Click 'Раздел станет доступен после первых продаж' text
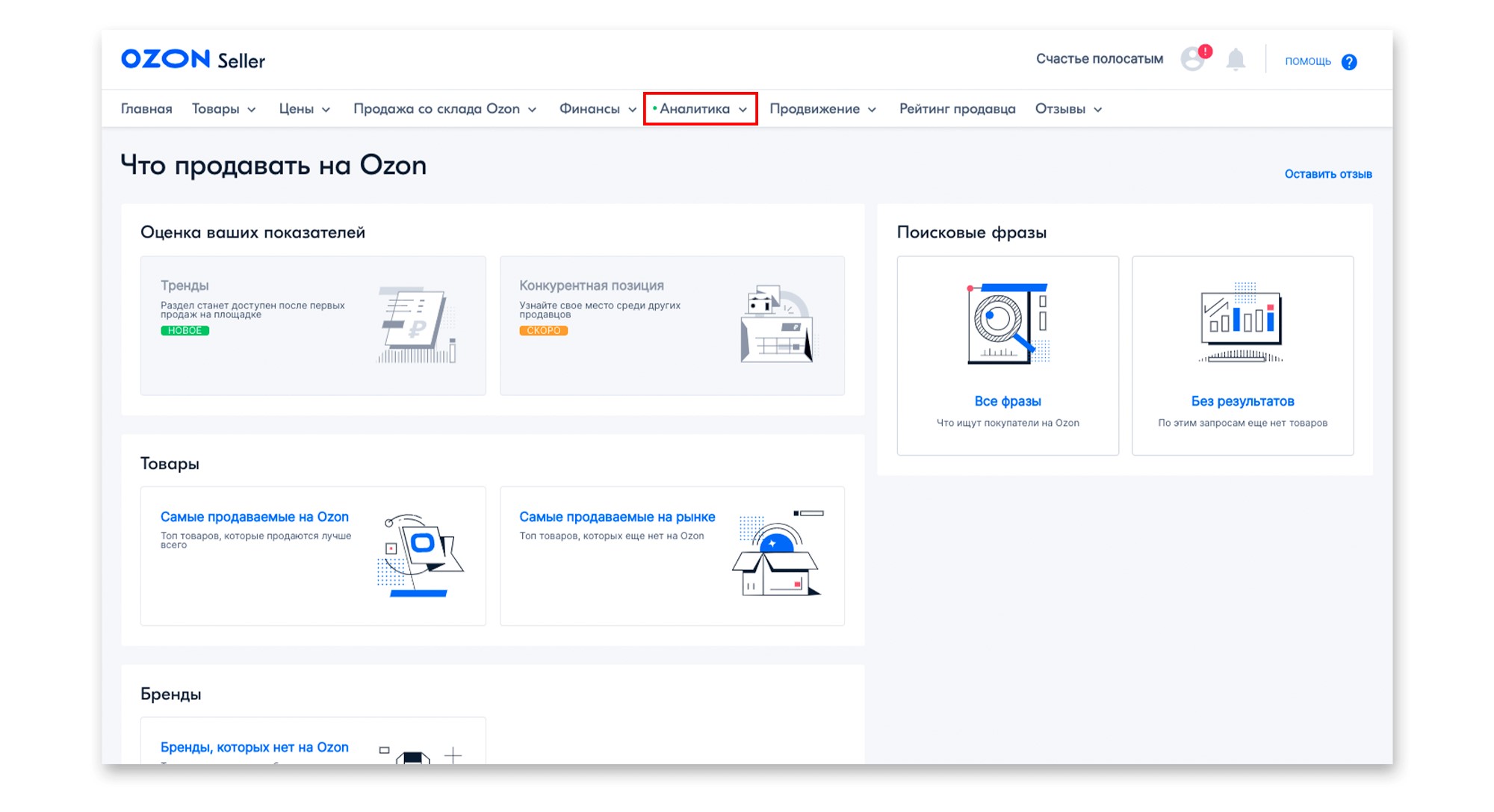This screenshot has height=812, width=1494. pos(252,310)
